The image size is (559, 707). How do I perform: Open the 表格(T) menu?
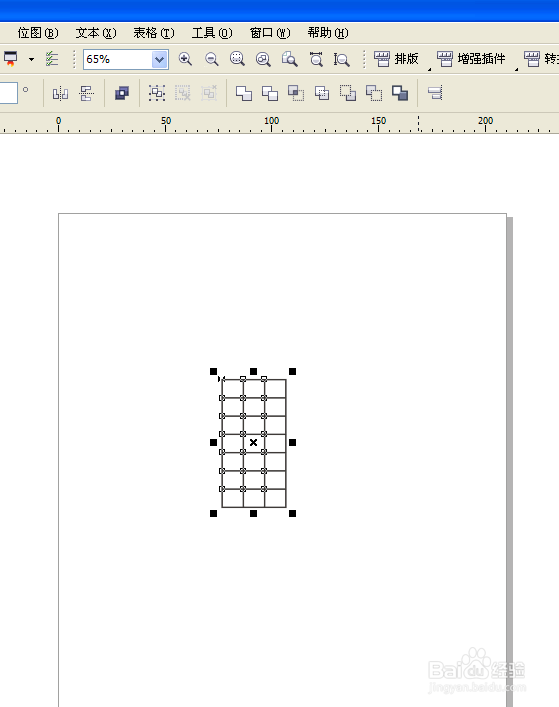154,33
